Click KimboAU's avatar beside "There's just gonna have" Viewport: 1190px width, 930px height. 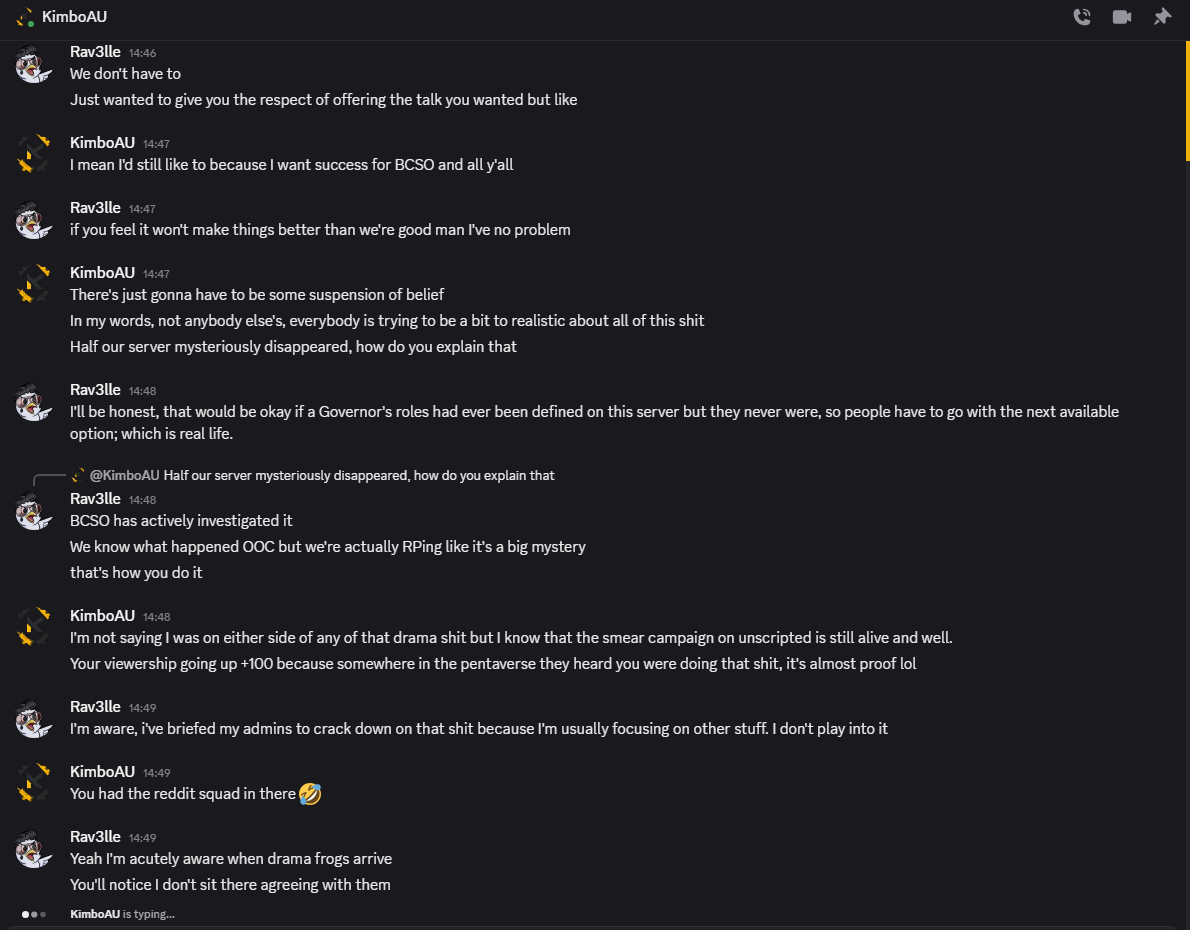[34, 285]
